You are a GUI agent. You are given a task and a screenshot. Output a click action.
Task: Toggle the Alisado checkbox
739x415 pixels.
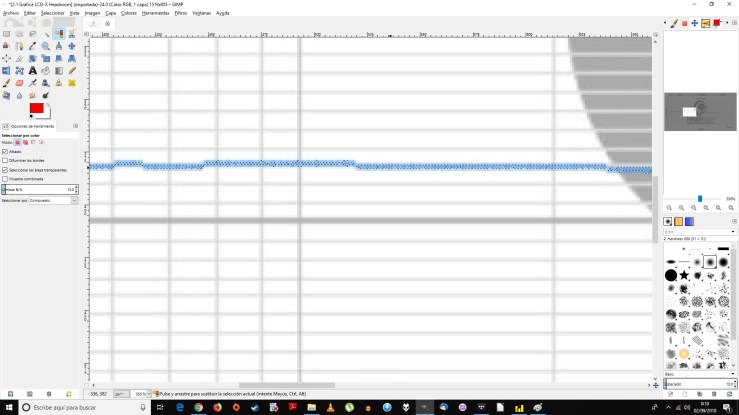5,151
